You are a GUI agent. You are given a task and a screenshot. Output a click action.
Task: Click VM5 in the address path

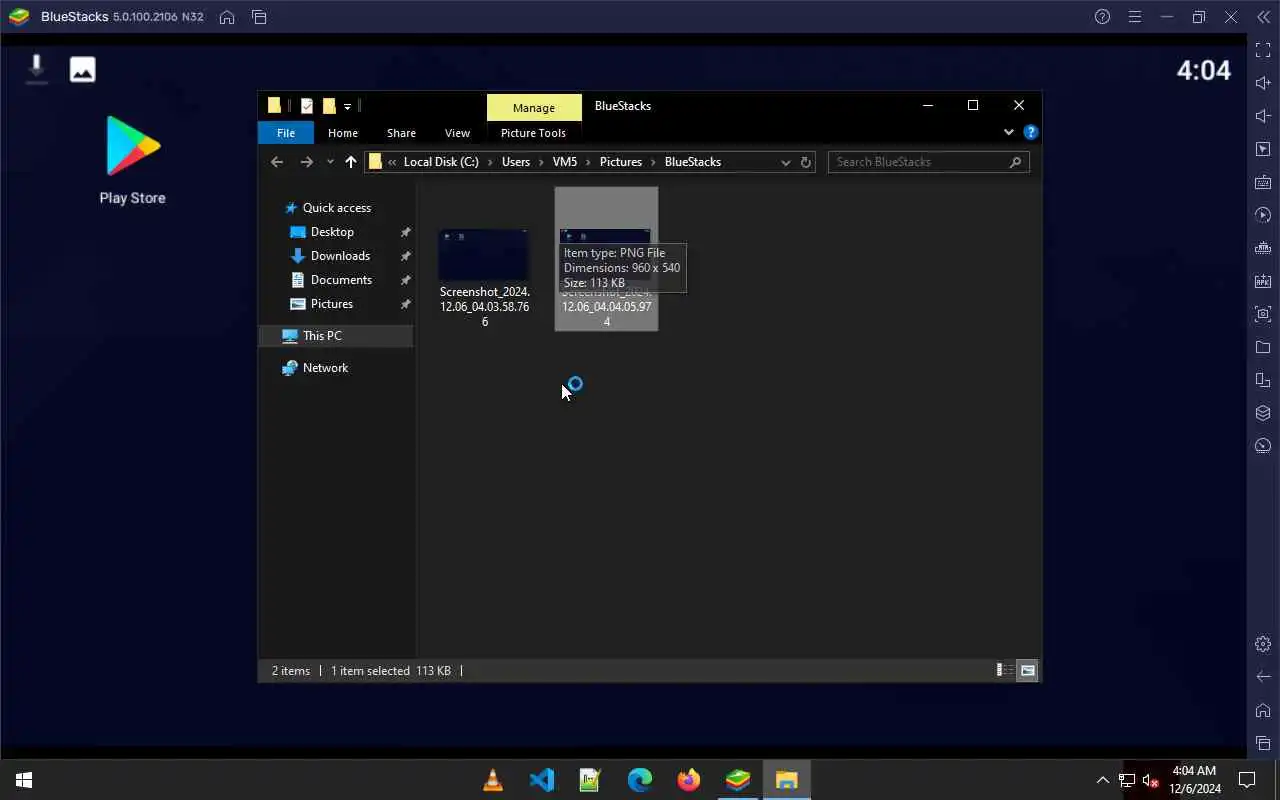point(565,162)
